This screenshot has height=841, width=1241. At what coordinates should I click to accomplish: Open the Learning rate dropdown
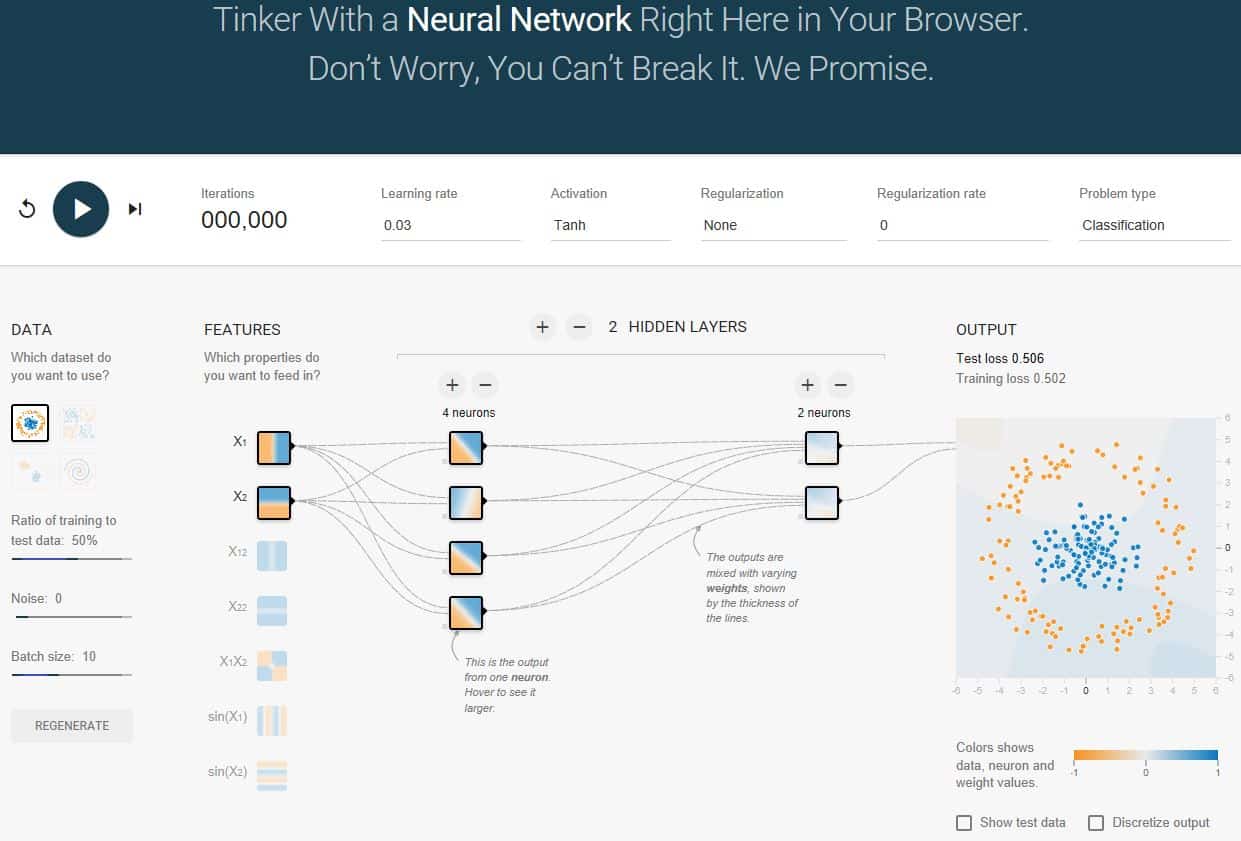[450, 226]
